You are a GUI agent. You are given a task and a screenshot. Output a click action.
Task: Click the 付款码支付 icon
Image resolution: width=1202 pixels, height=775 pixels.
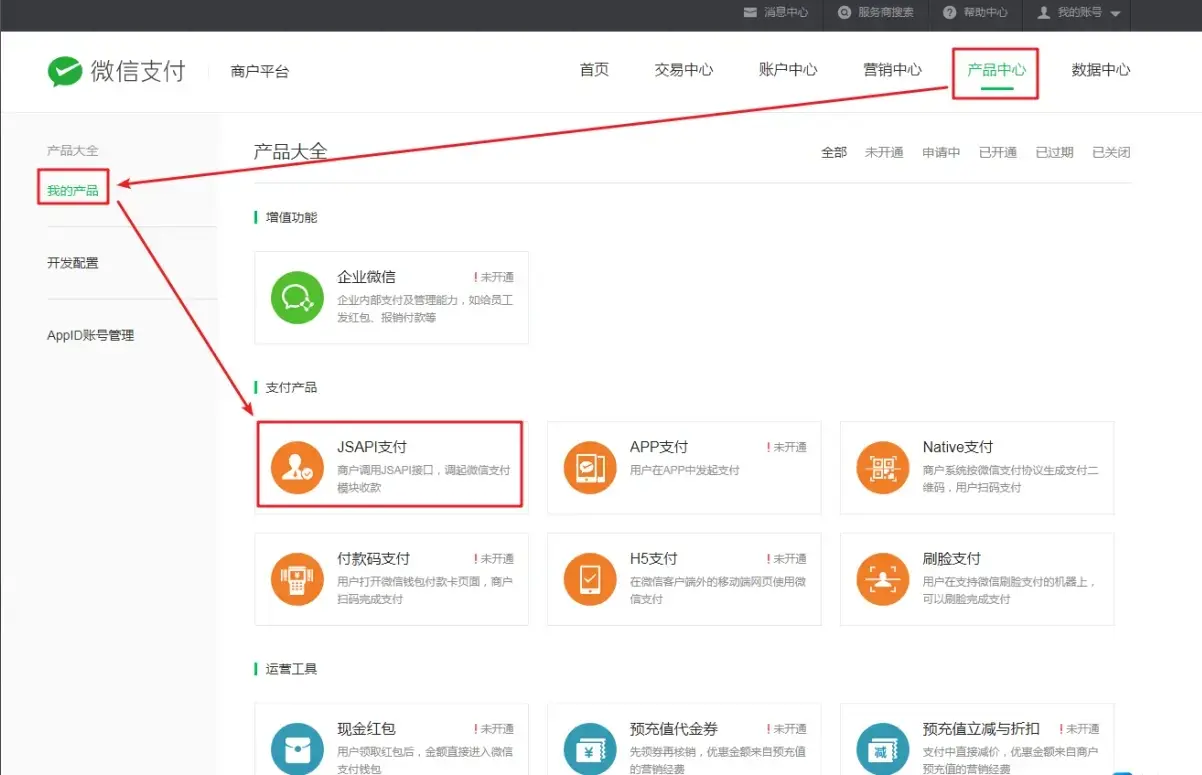[297, 579]
